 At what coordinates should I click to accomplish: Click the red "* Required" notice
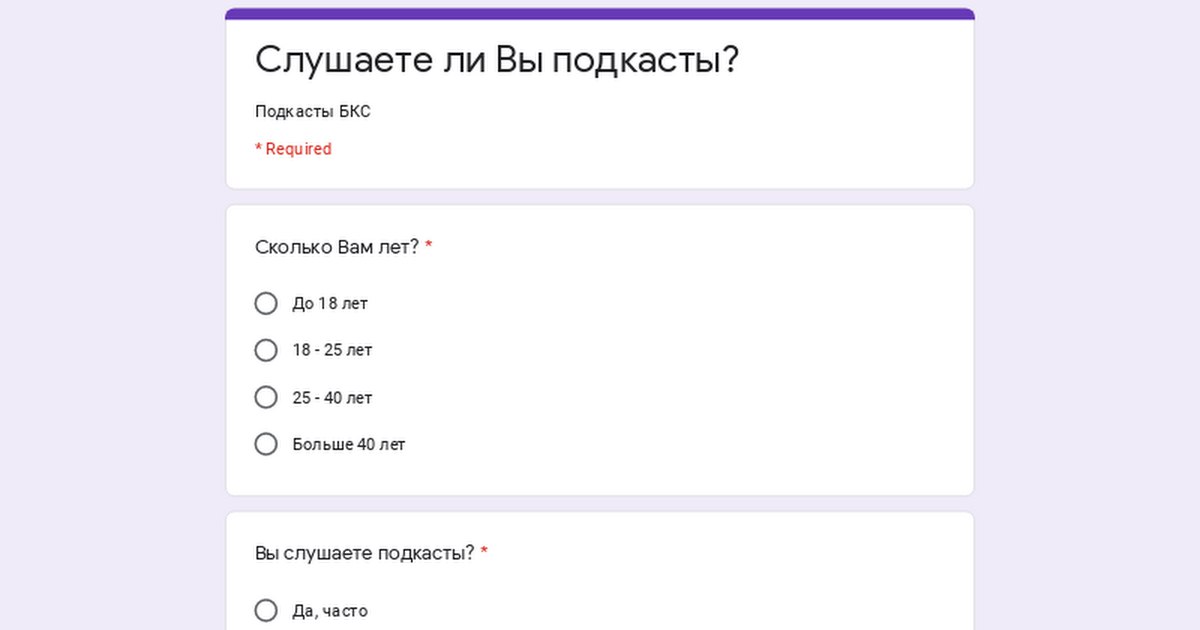click(293, 149)
